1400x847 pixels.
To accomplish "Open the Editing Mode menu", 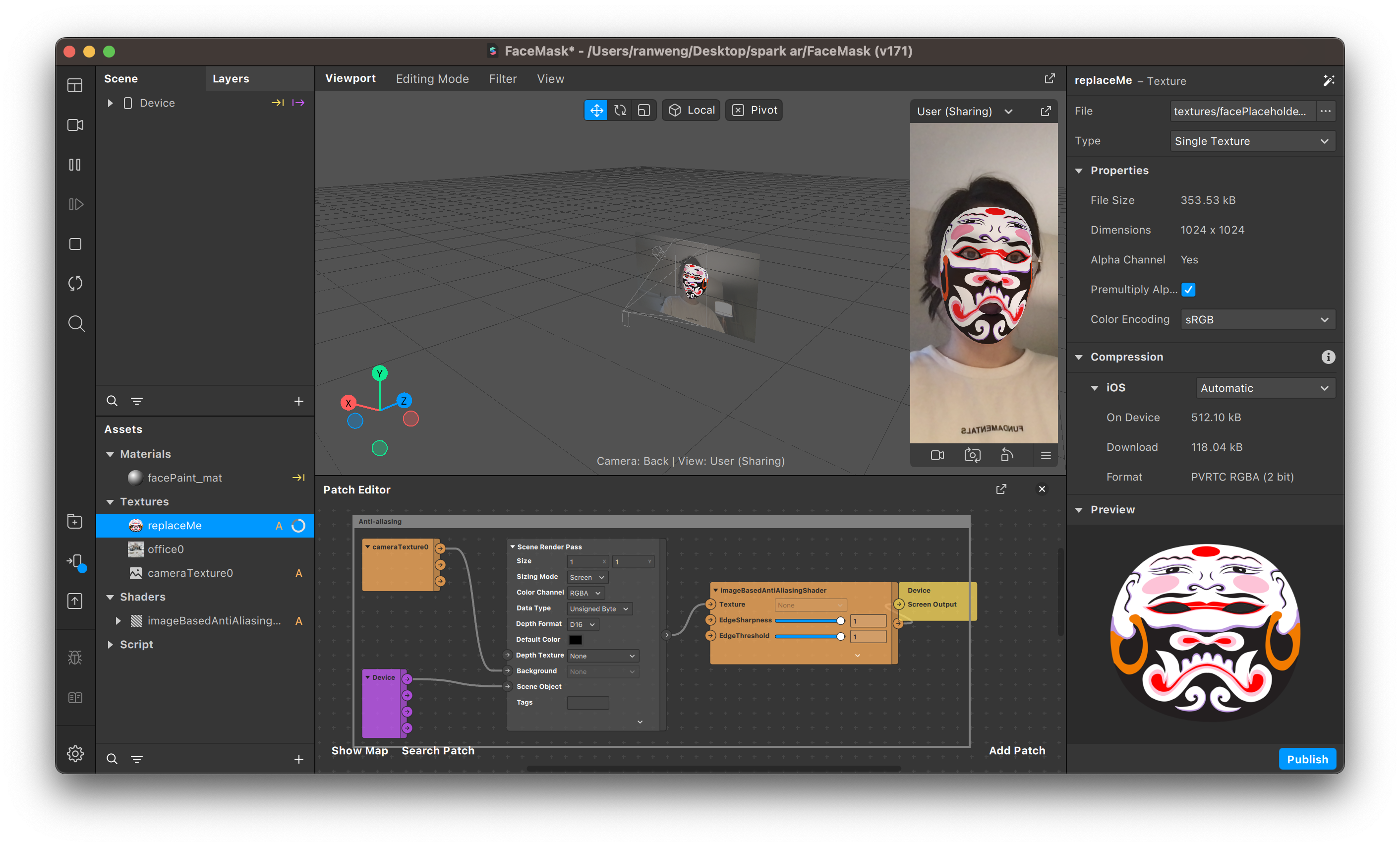I will [x=432, y=78].
